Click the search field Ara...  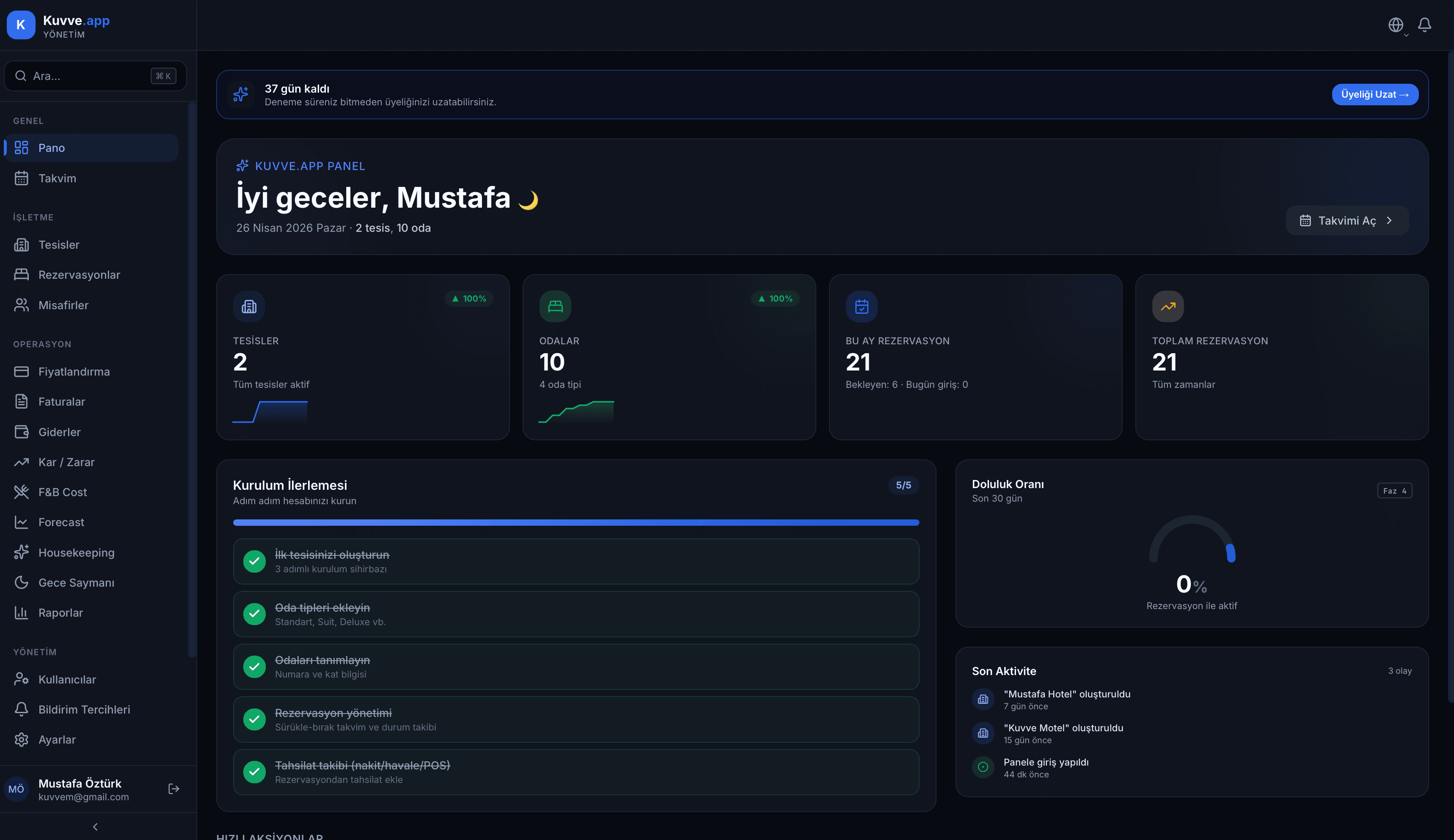click(95, 76)
